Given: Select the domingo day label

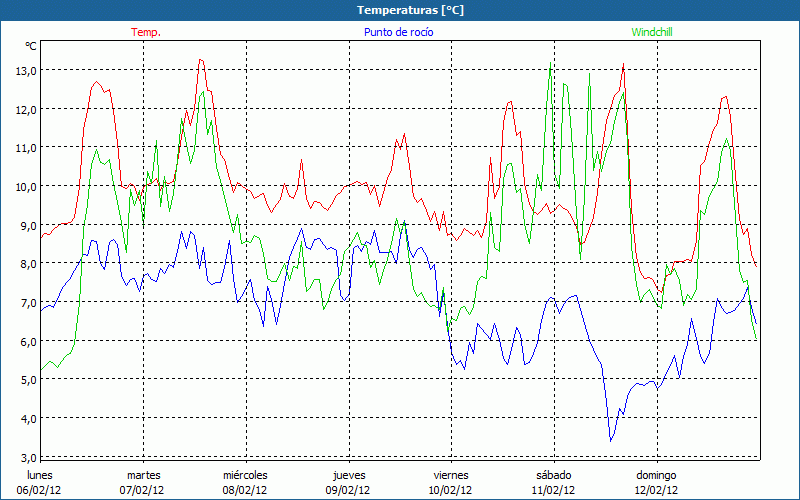Looking at the screenshot, I should pos(656,475).
